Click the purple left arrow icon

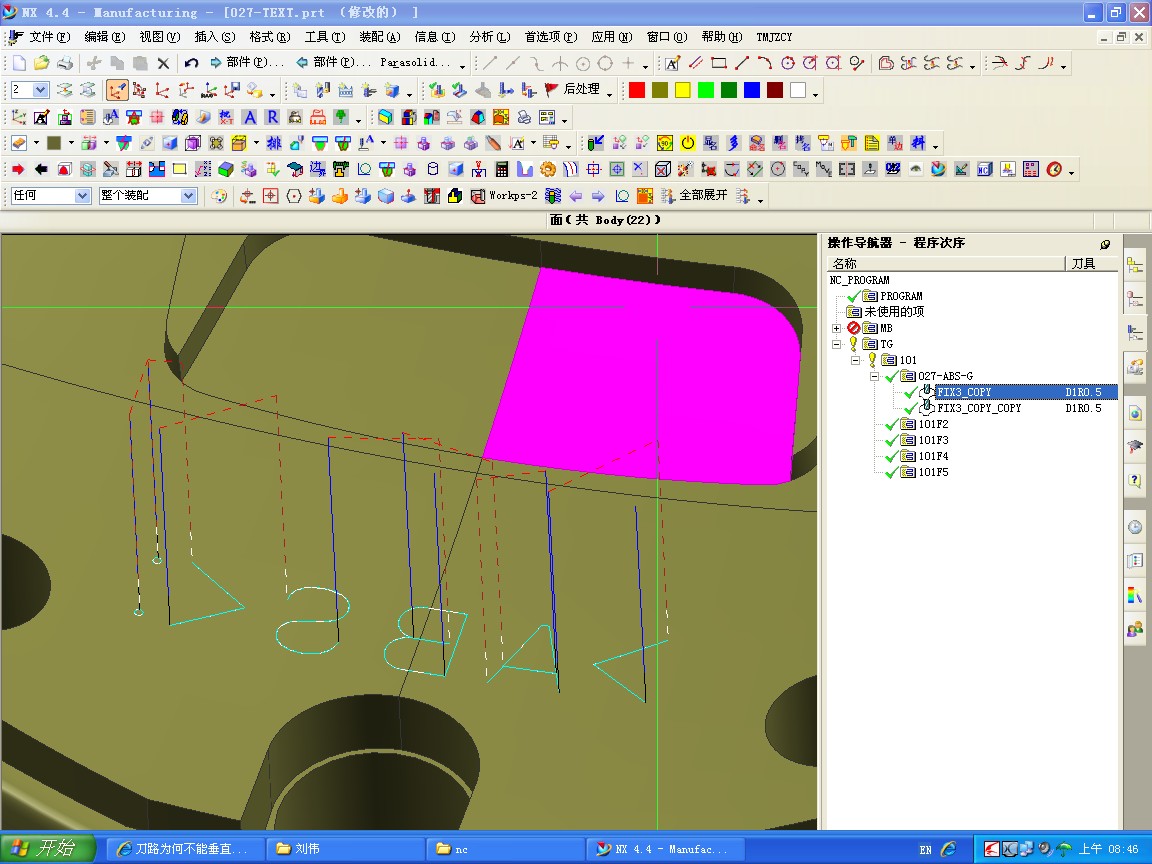(x=576, y=195)
